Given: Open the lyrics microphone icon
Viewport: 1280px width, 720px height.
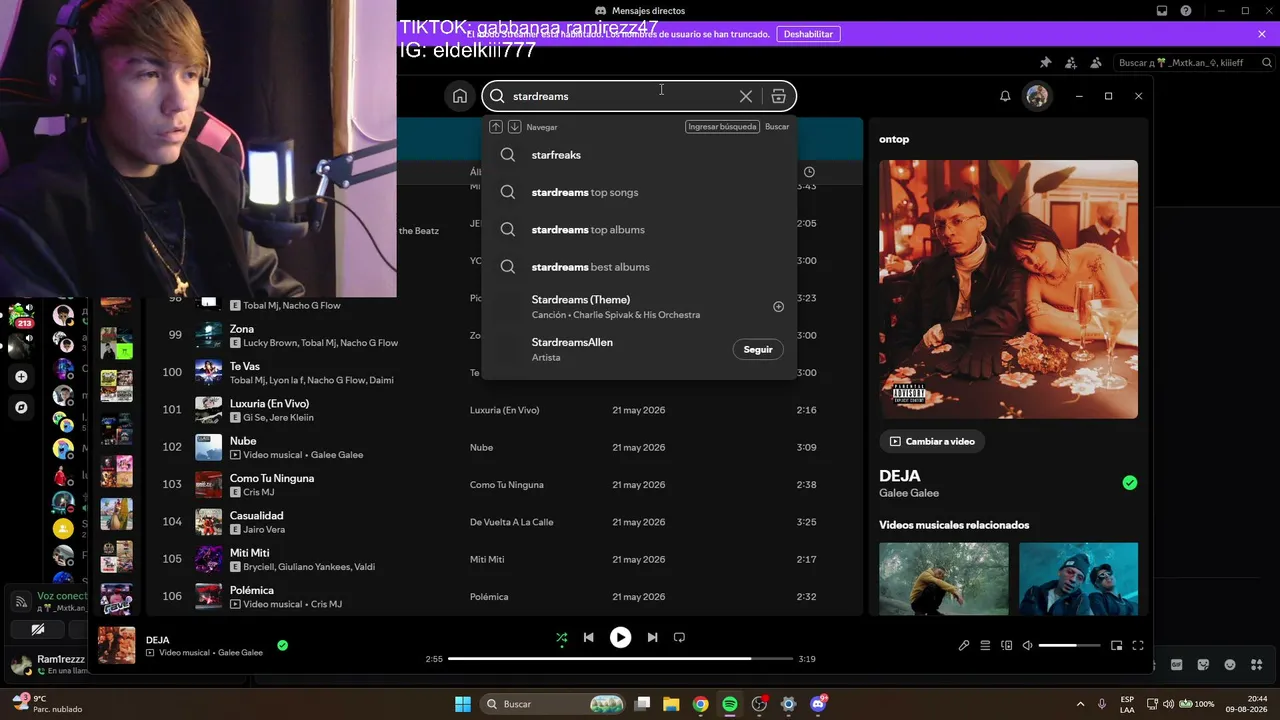Looking at the screenshot, I should [x=964, y=645].
